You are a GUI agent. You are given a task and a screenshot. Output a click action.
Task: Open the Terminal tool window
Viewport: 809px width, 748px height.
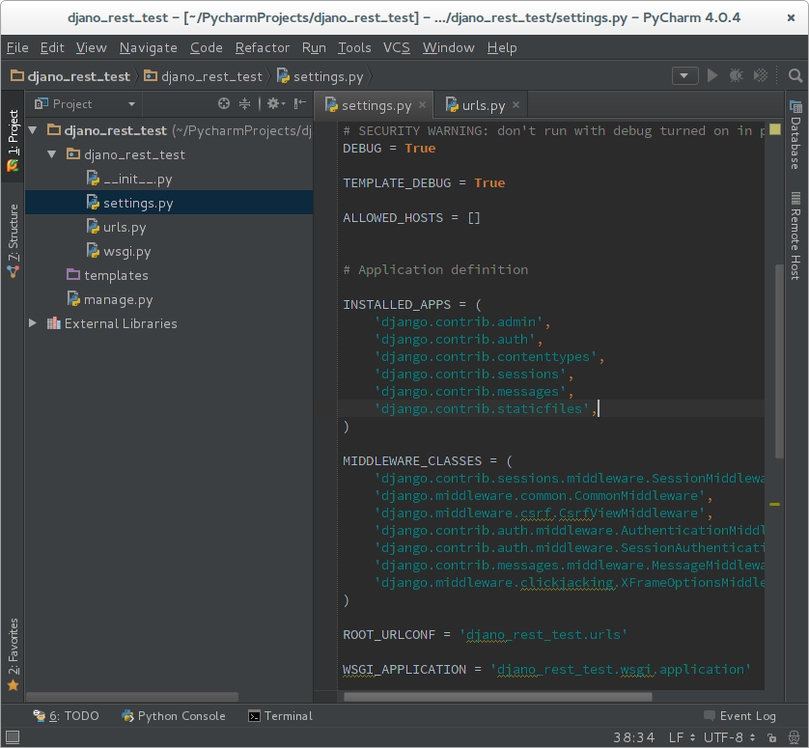(x=280, y=716)
